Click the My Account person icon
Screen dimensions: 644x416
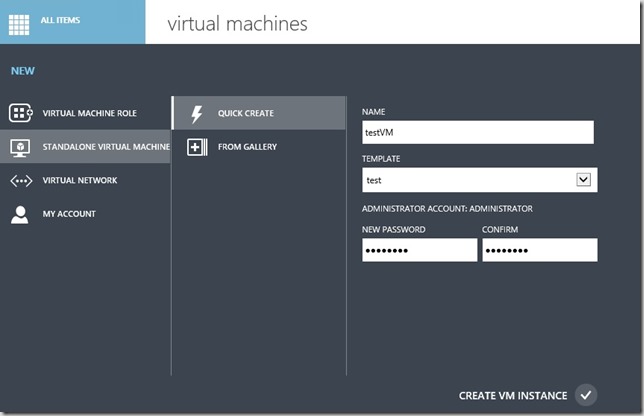tap(20, 214)
